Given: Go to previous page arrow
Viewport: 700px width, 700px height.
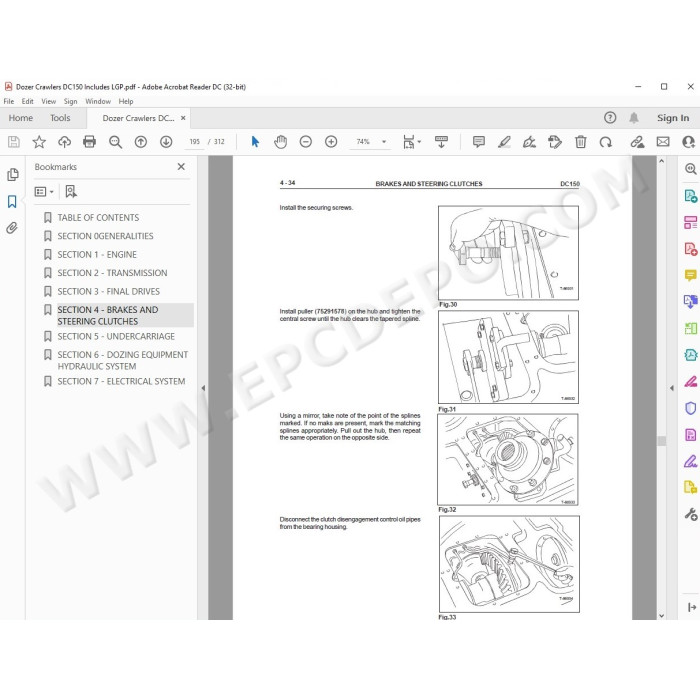Looking at the screenshot, I should tap(141, 142).
